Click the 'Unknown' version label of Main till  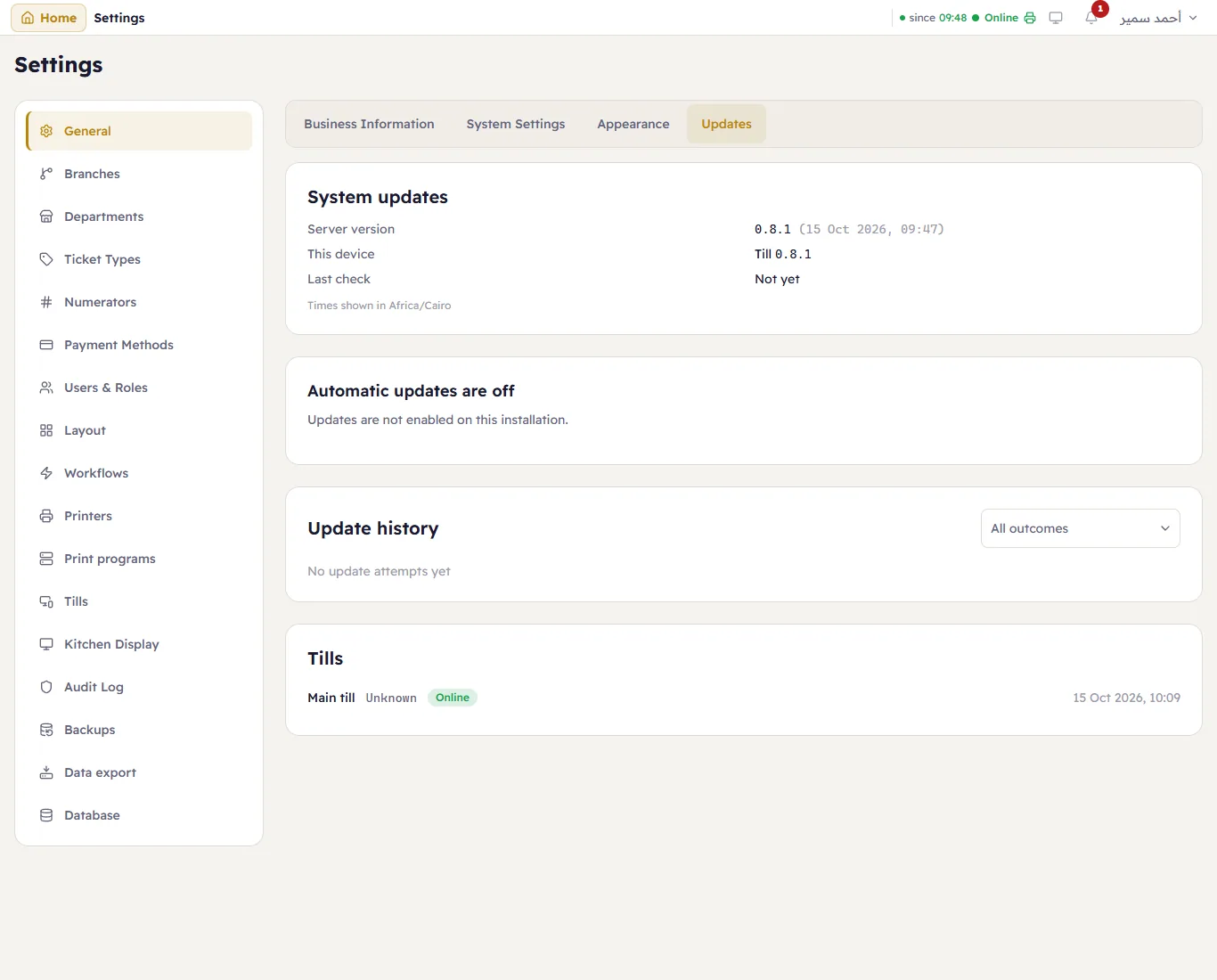tap(391, 698)
